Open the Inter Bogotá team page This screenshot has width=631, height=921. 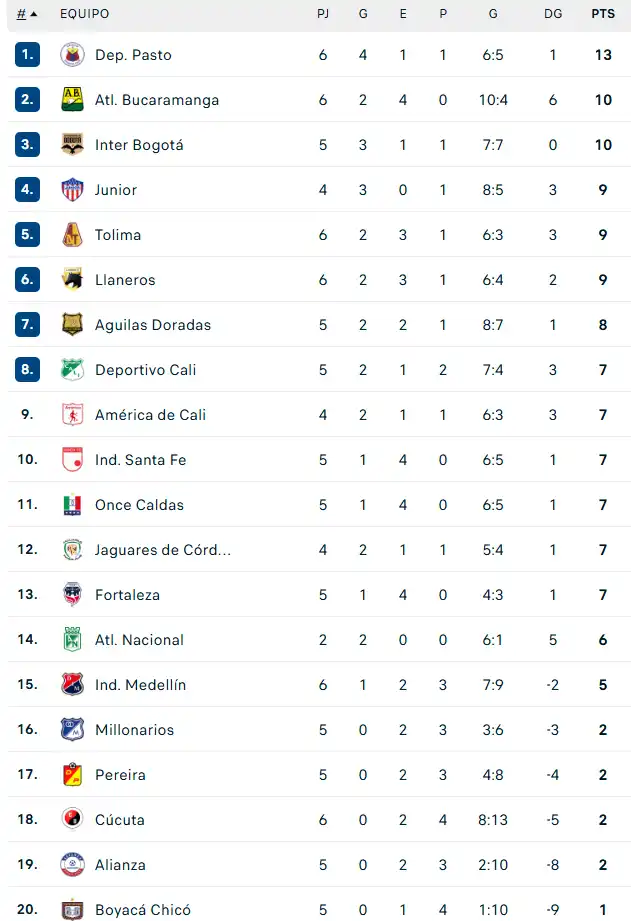coord(139,145)
